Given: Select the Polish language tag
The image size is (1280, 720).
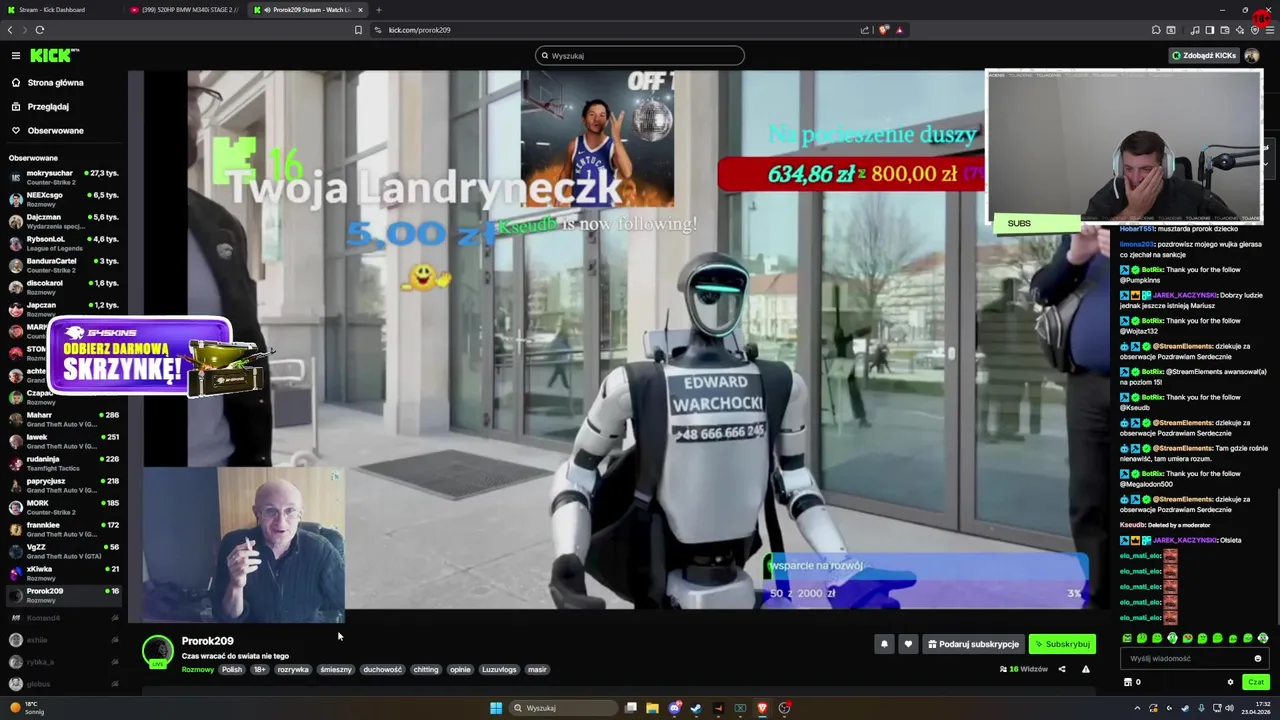Looking at the screenshot, I should pos(232,670).
